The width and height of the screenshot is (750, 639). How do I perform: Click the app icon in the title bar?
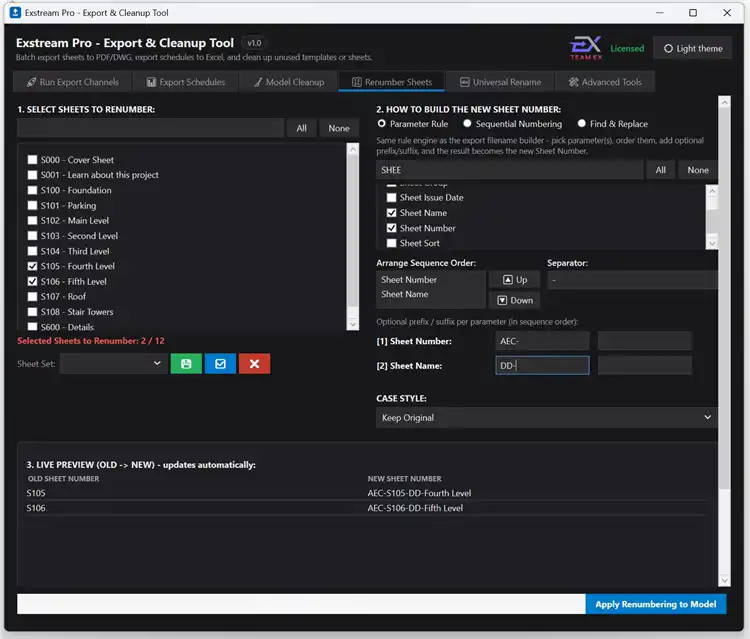15,12
